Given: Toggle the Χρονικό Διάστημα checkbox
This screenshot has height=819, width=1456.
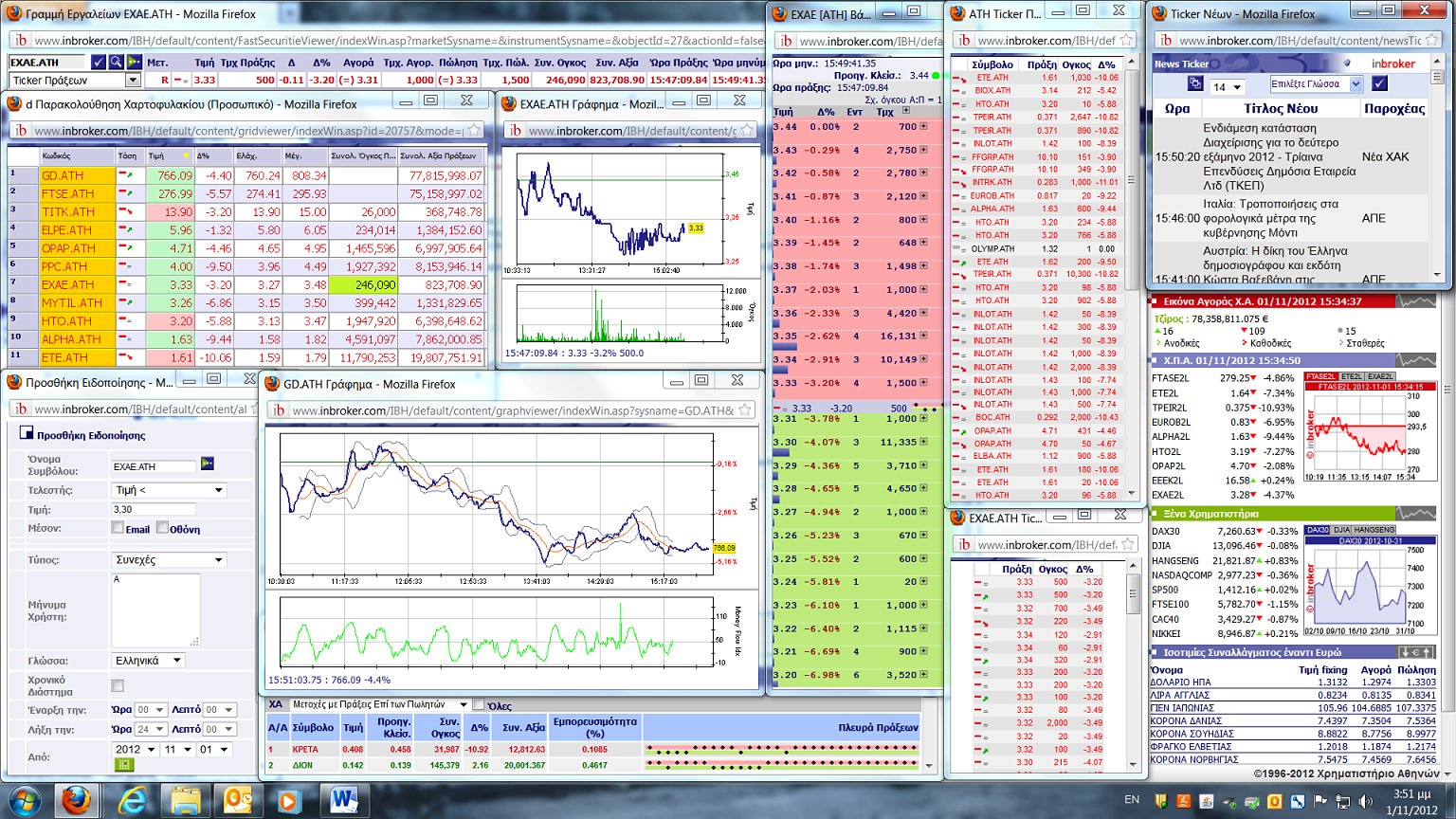Looking at the screenshot, I should (118, 685).
